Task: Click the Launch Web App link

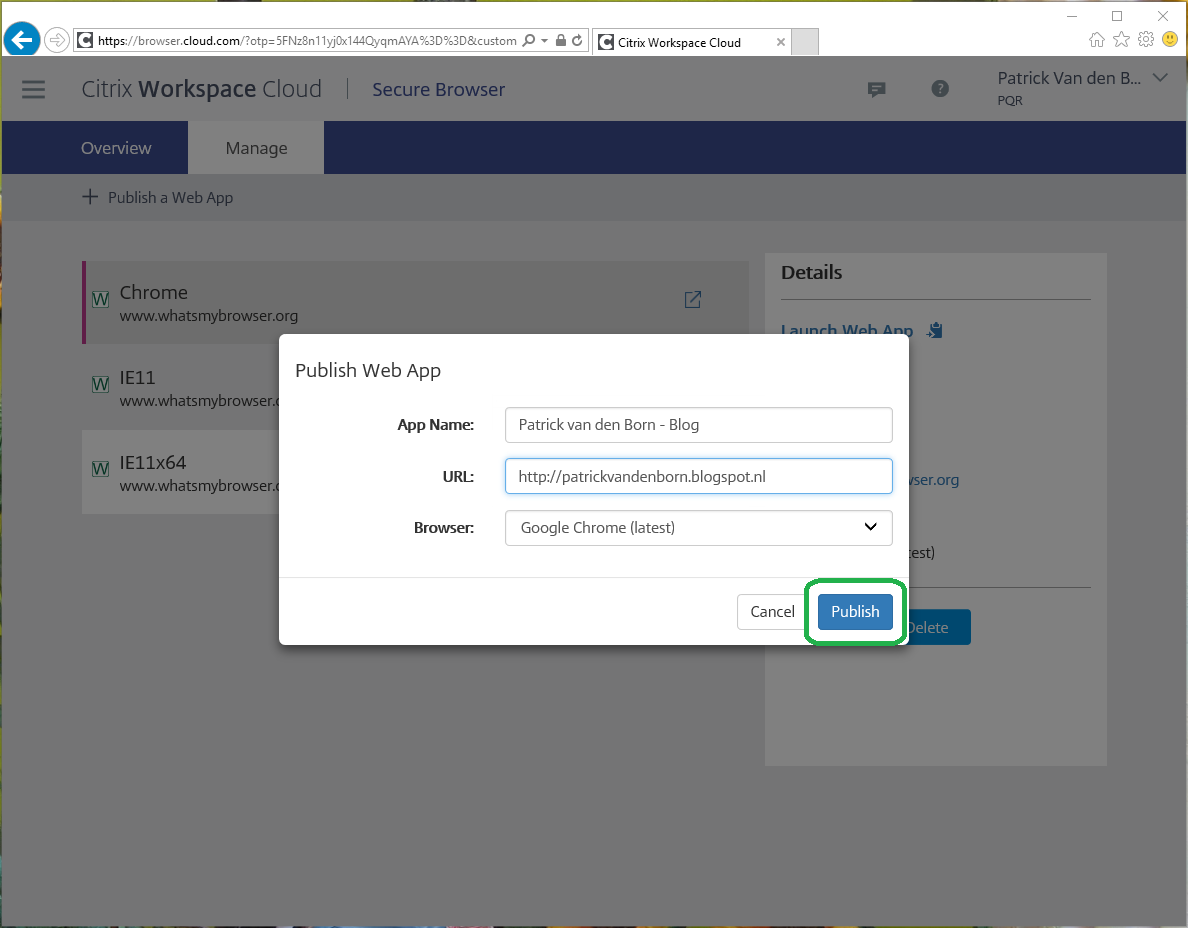Action: [x=846, y=330]
